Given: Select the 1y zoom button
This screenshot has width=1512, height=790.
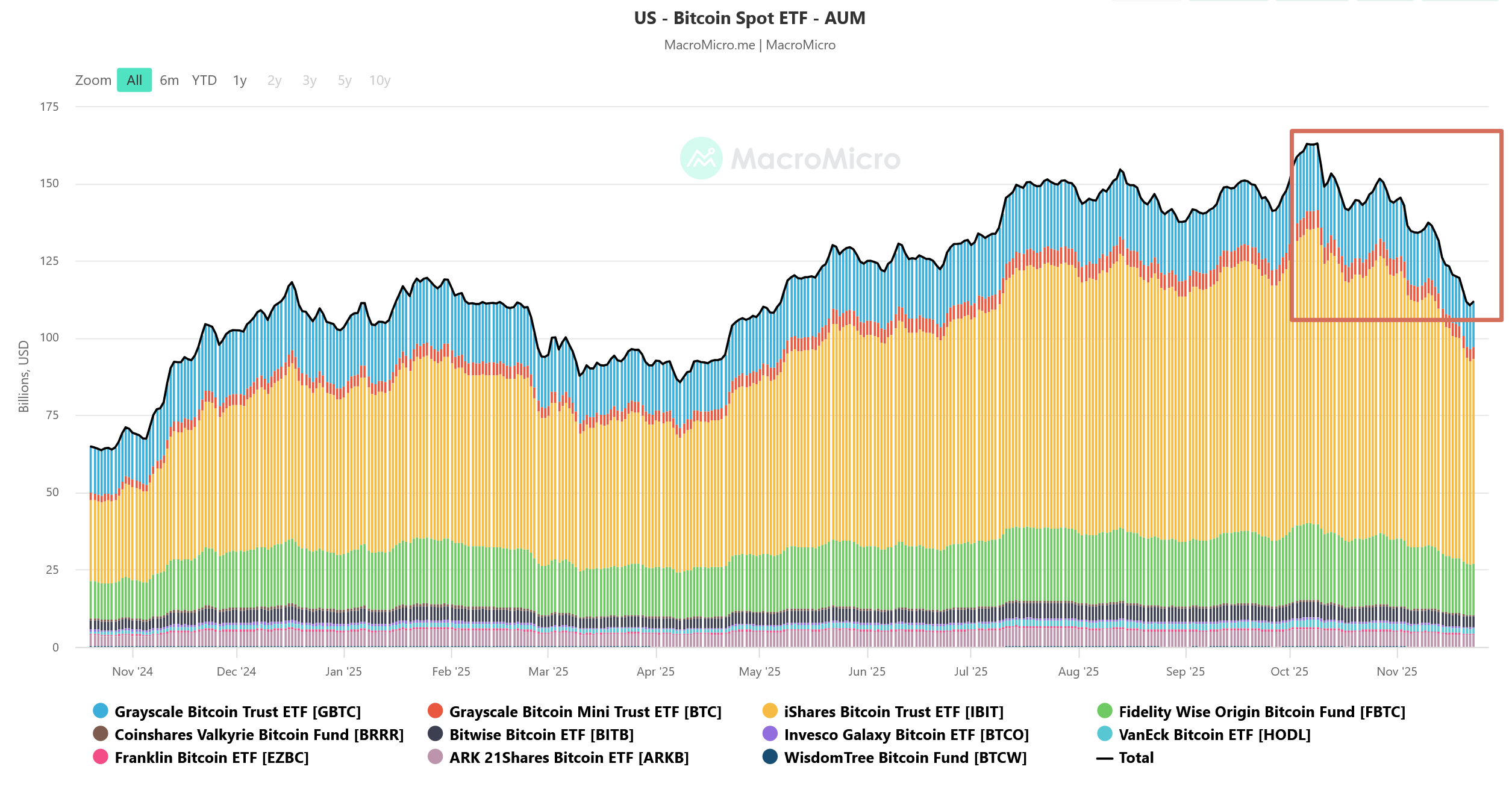Looking at the screenshot, I should (239, 79).
